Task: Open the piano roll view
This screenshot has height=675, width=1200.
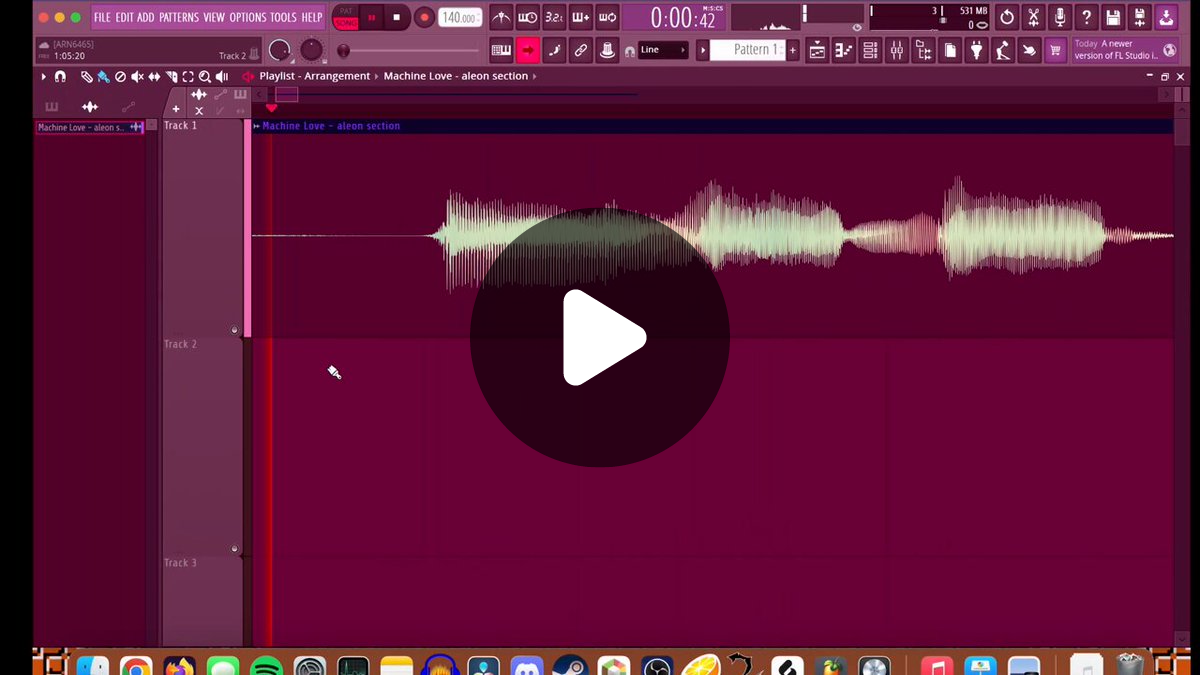Action: [844, 50]
